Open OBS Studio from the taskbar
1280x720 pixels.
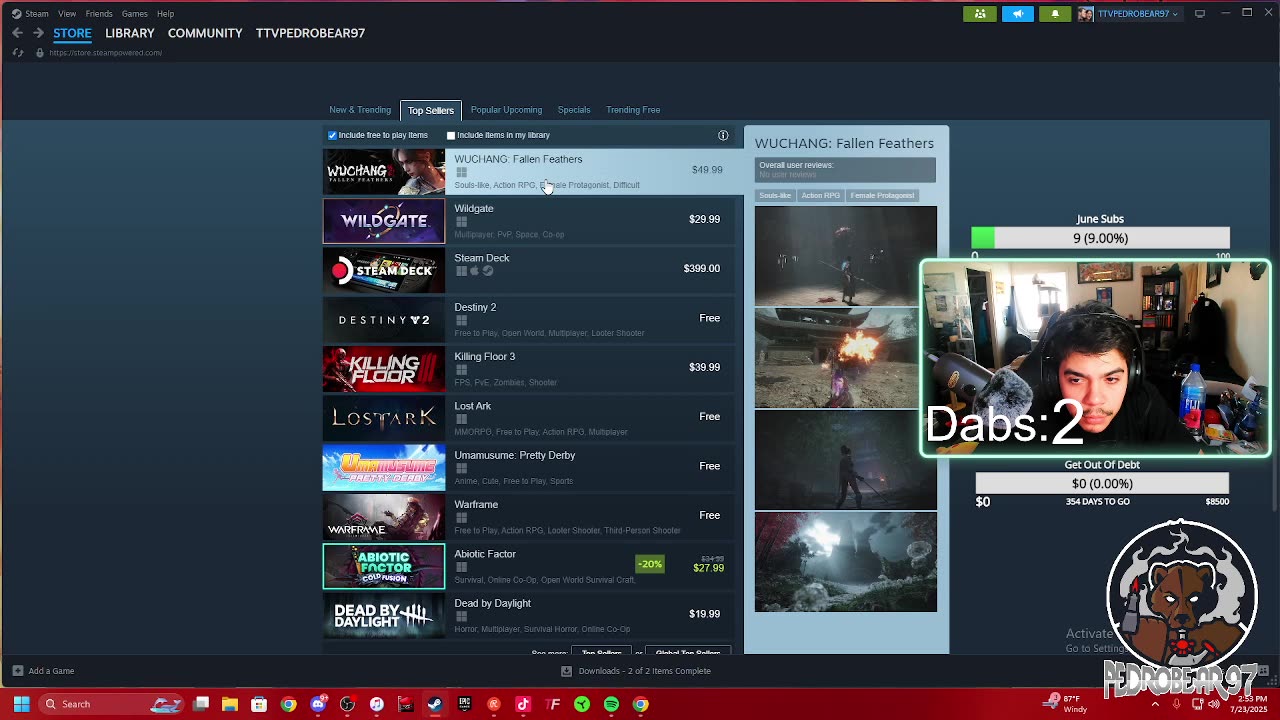[x=347, y=704]
